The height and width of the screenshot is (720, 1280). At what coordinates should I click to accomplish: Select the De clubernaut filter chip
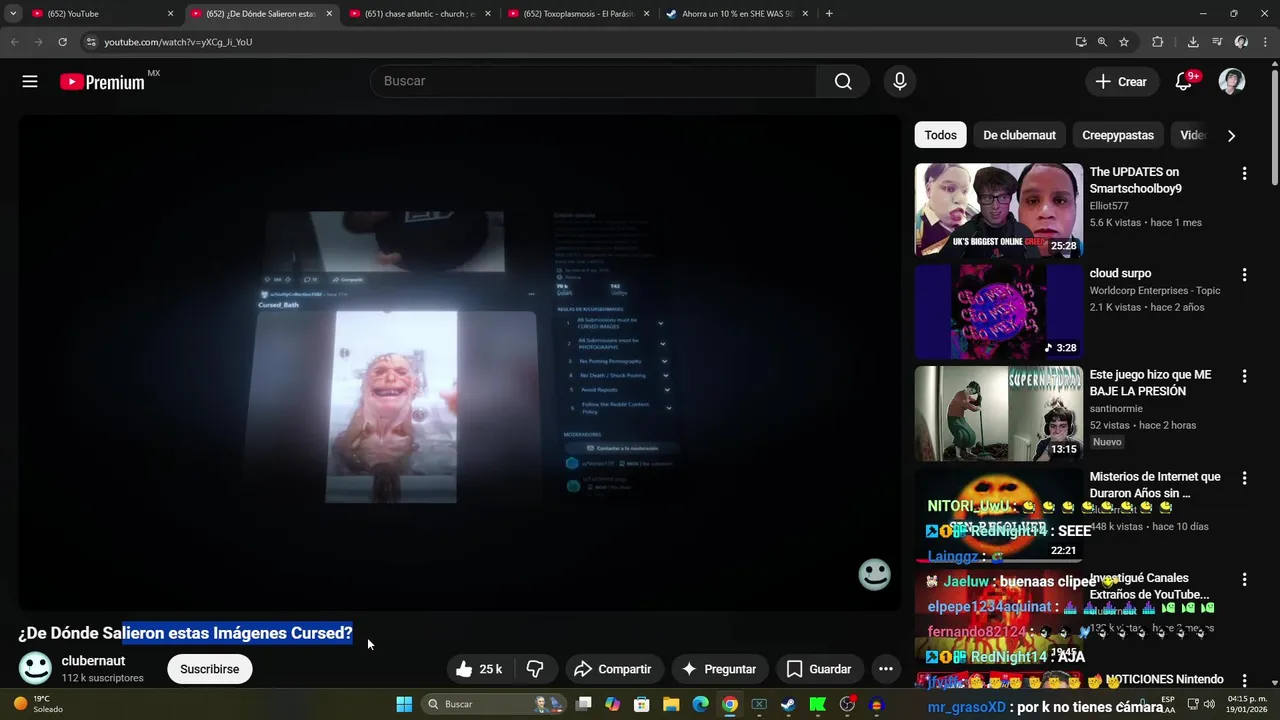(x=1019, y=135)
